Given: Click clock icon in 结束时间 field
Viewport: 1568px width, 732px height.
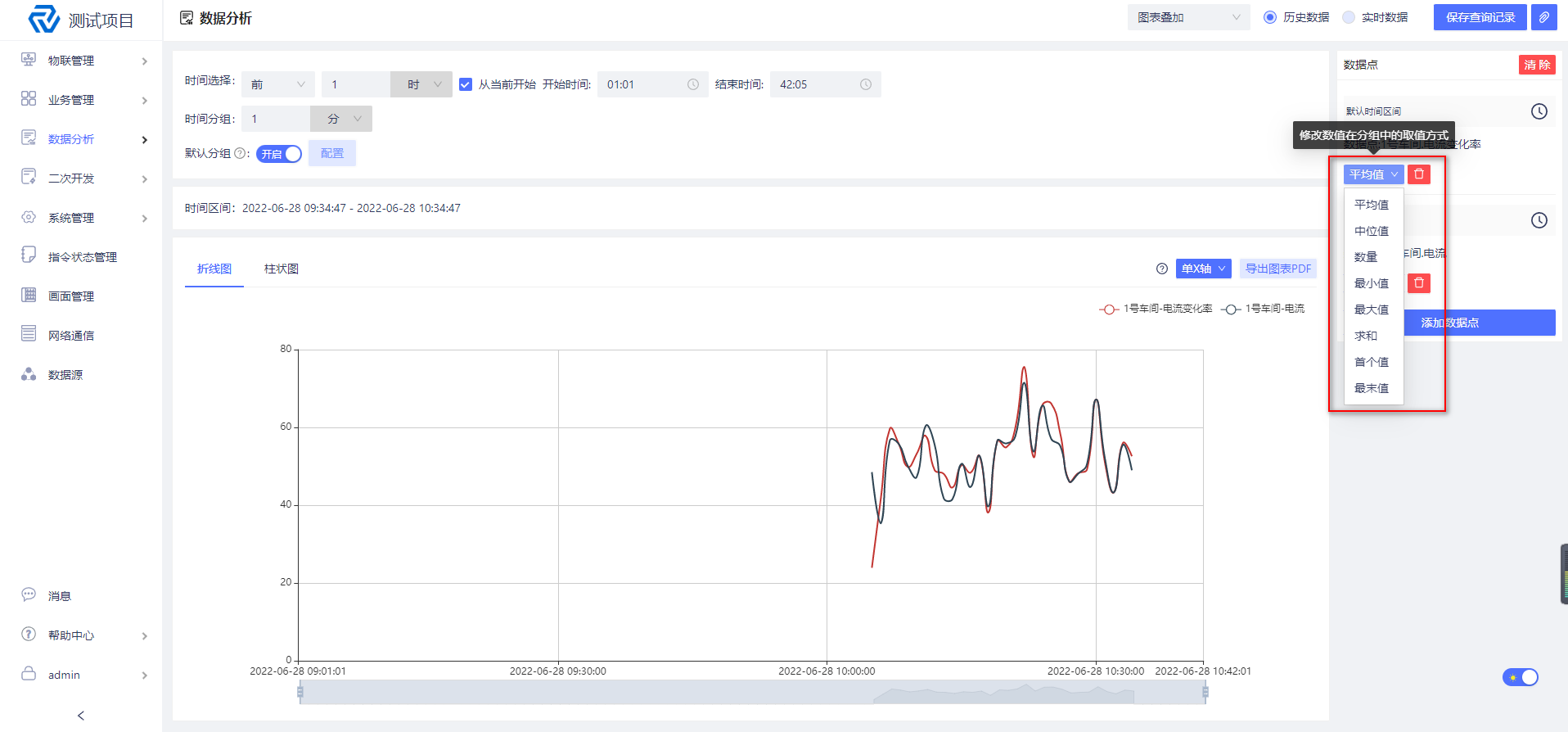Looking at the screenshot, I should [866, 84].
